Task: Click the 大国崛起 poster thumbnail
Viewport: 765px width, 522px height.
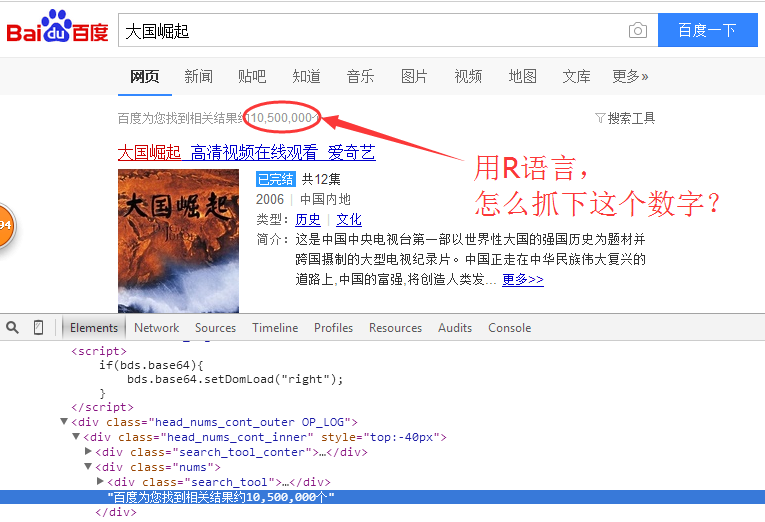Action: pyautogui.click(x=179, y=241)
